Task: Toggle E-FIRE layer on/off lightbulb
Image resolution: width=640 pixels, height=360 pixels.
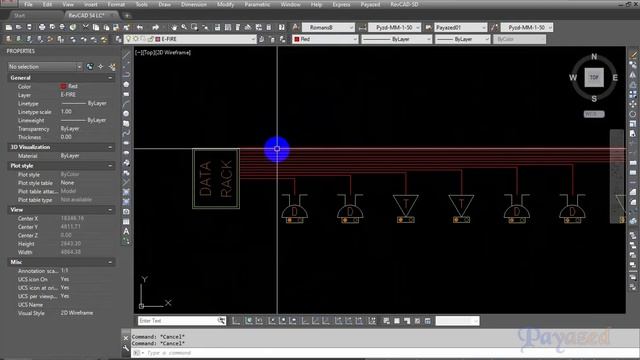Action: click(129, 39)
